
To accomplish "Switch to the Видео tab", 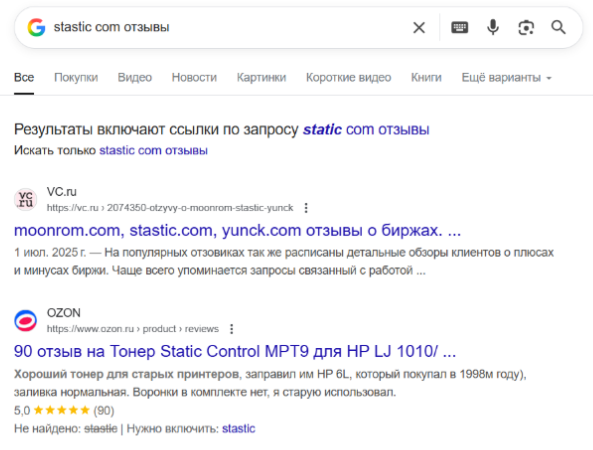I will pyautogui.click(x=135, y=78).
